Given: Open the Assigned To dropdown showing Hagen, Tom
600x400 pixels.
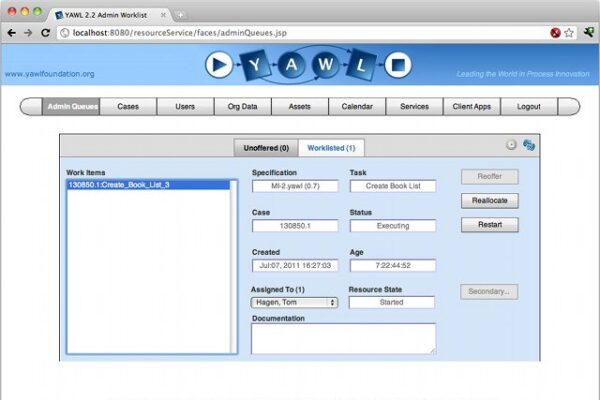Looking at the screenshot, I should 293,302.
